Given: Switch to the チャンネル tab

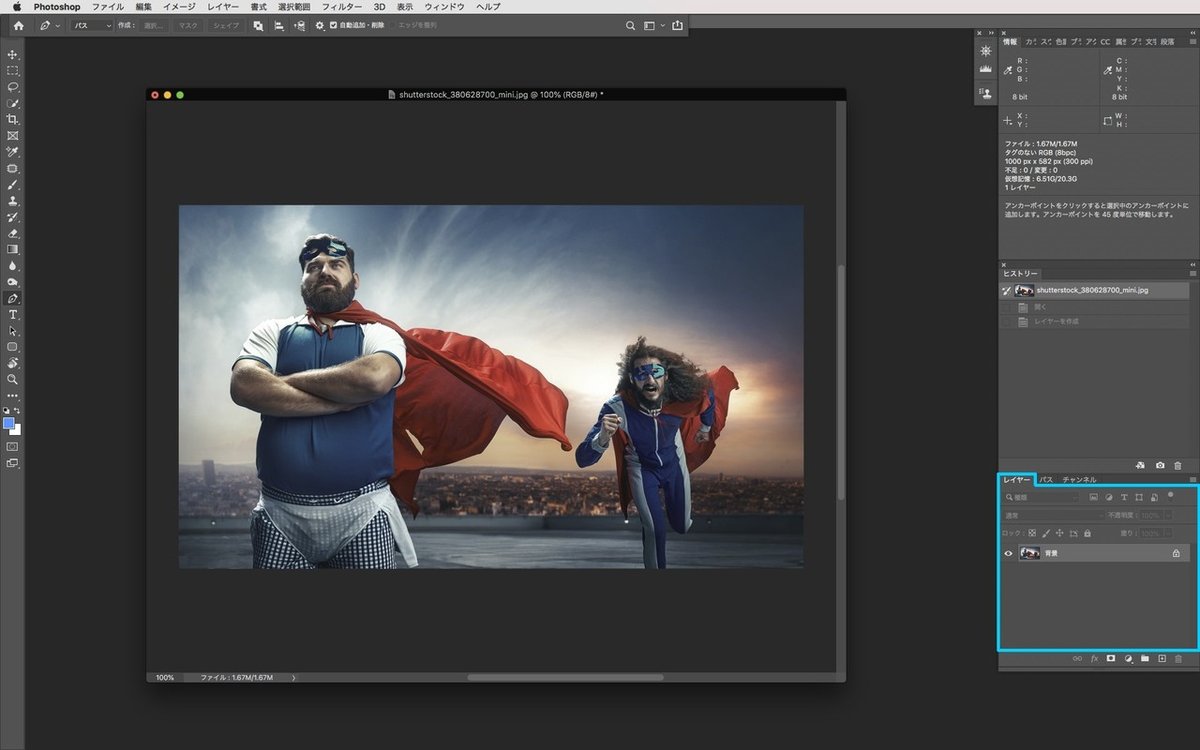Looking at the screenshot, I should point(1079,480).
